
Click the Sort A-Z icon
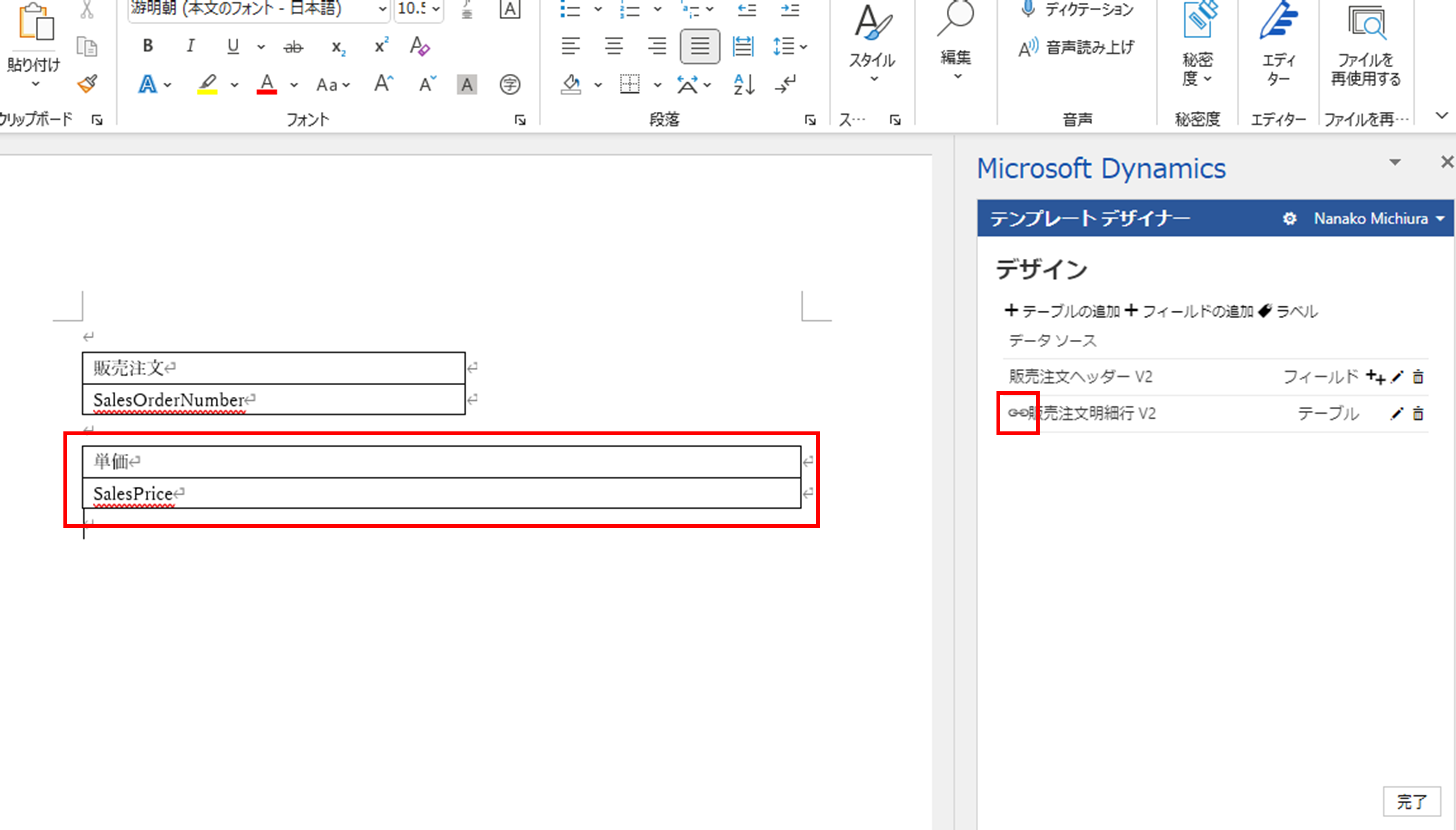(744, 84)
